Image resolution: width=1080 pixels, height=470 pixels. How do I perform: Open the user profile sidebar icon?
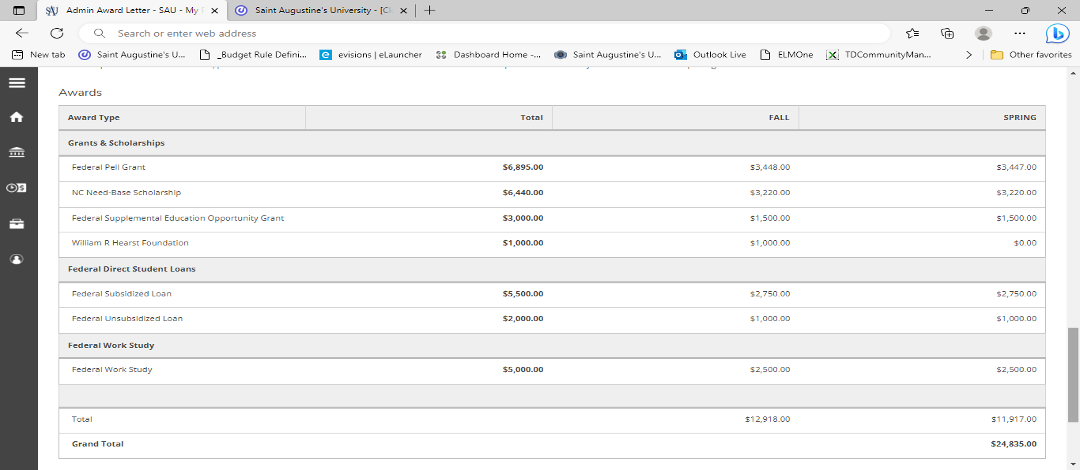16,259
